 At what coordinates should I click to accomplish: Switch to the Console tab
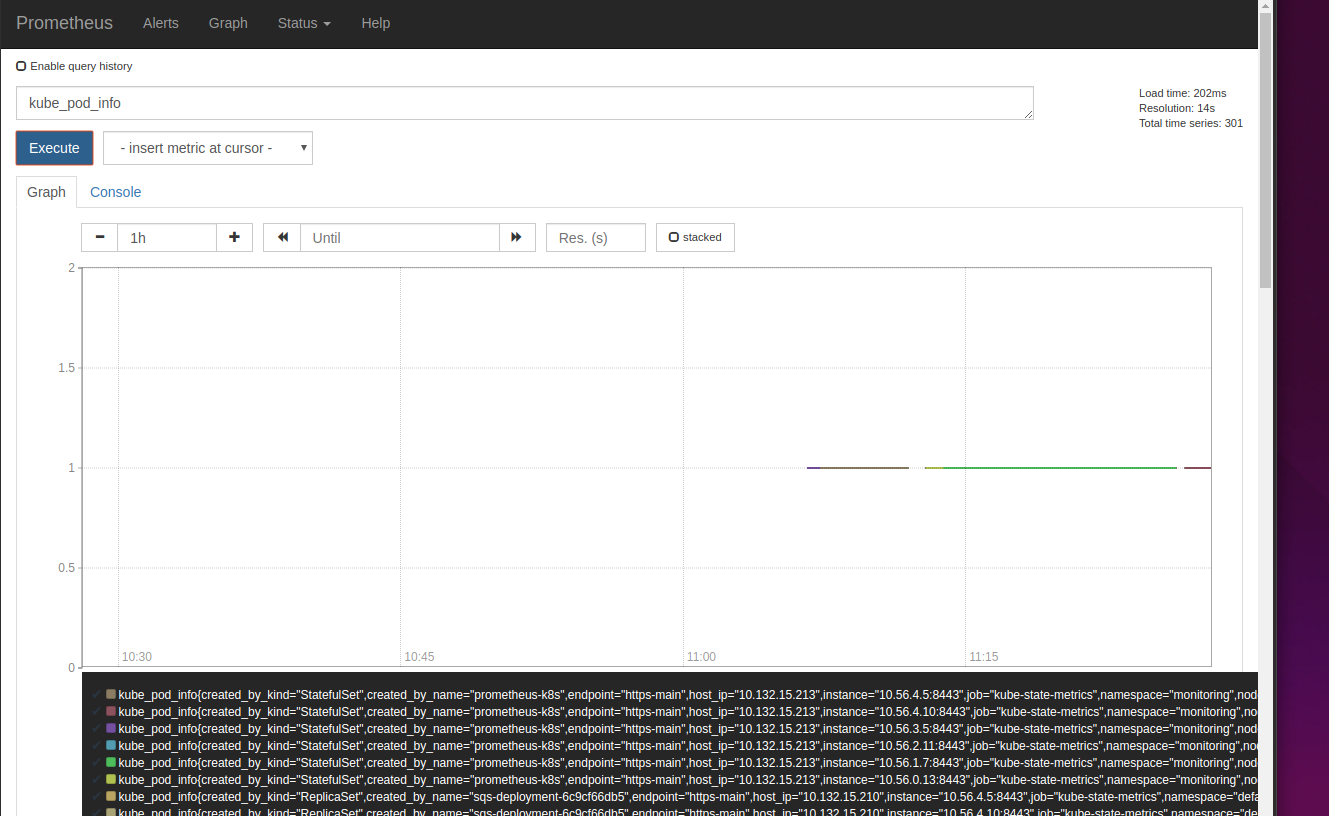coord(115,192)
